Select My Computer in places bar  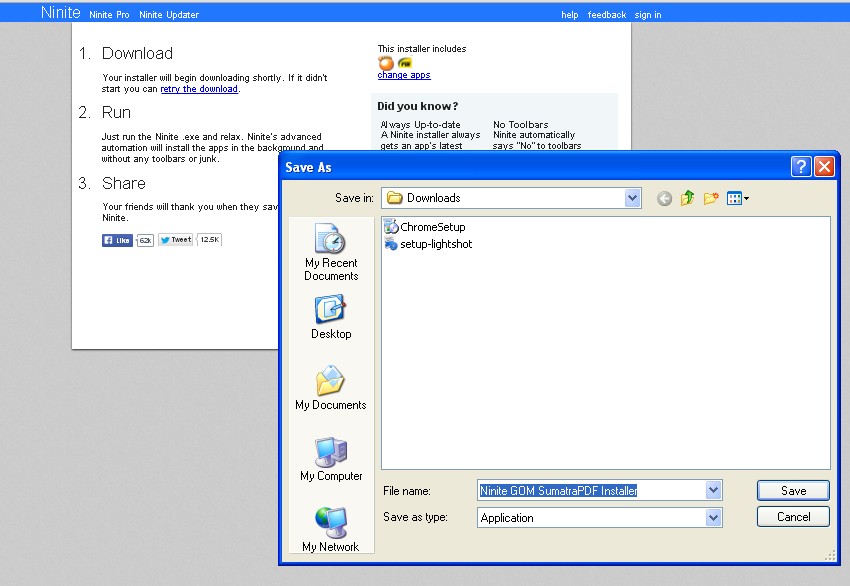(x=331, y=460)
